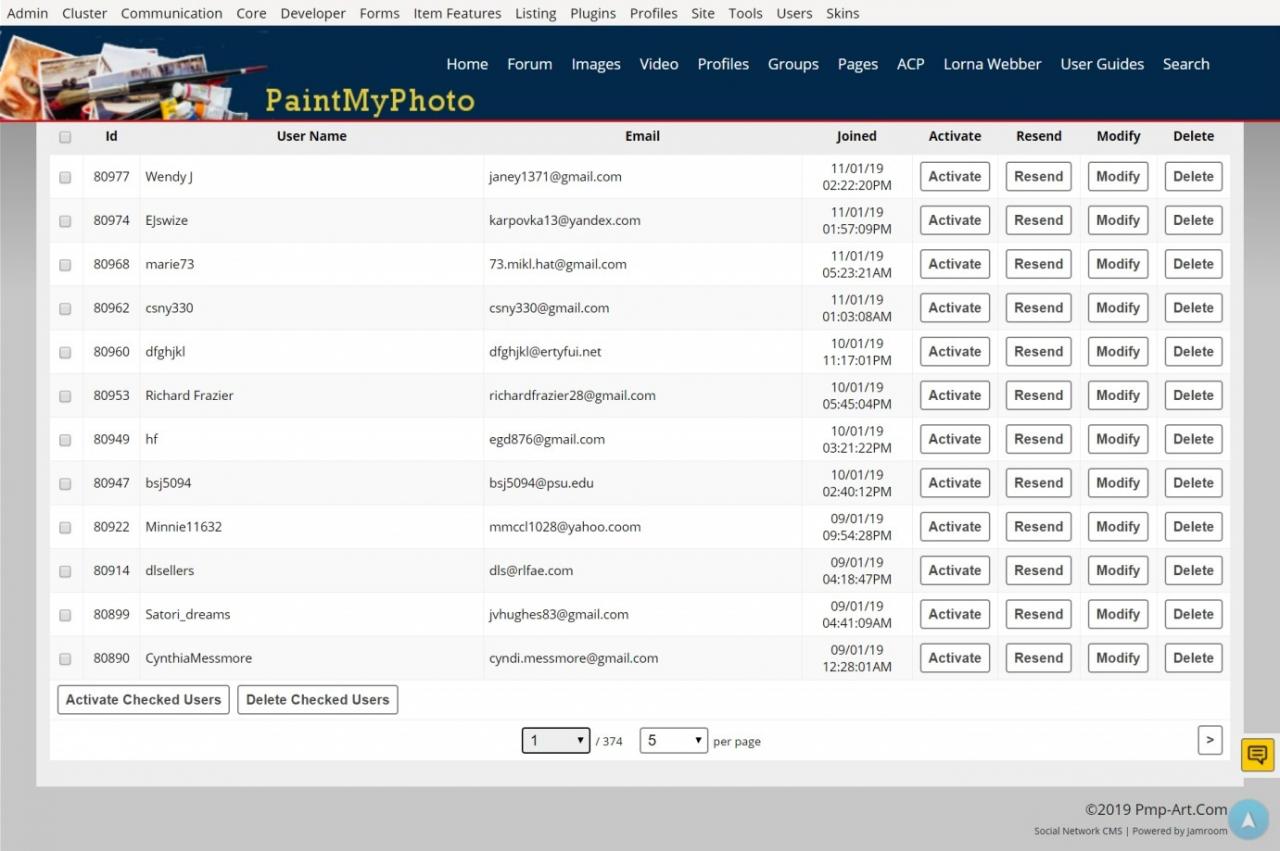This screenshot has width=1280, height=851.
Task: Select the checkbox for Richard Frazier
Action: click(65, 396)
